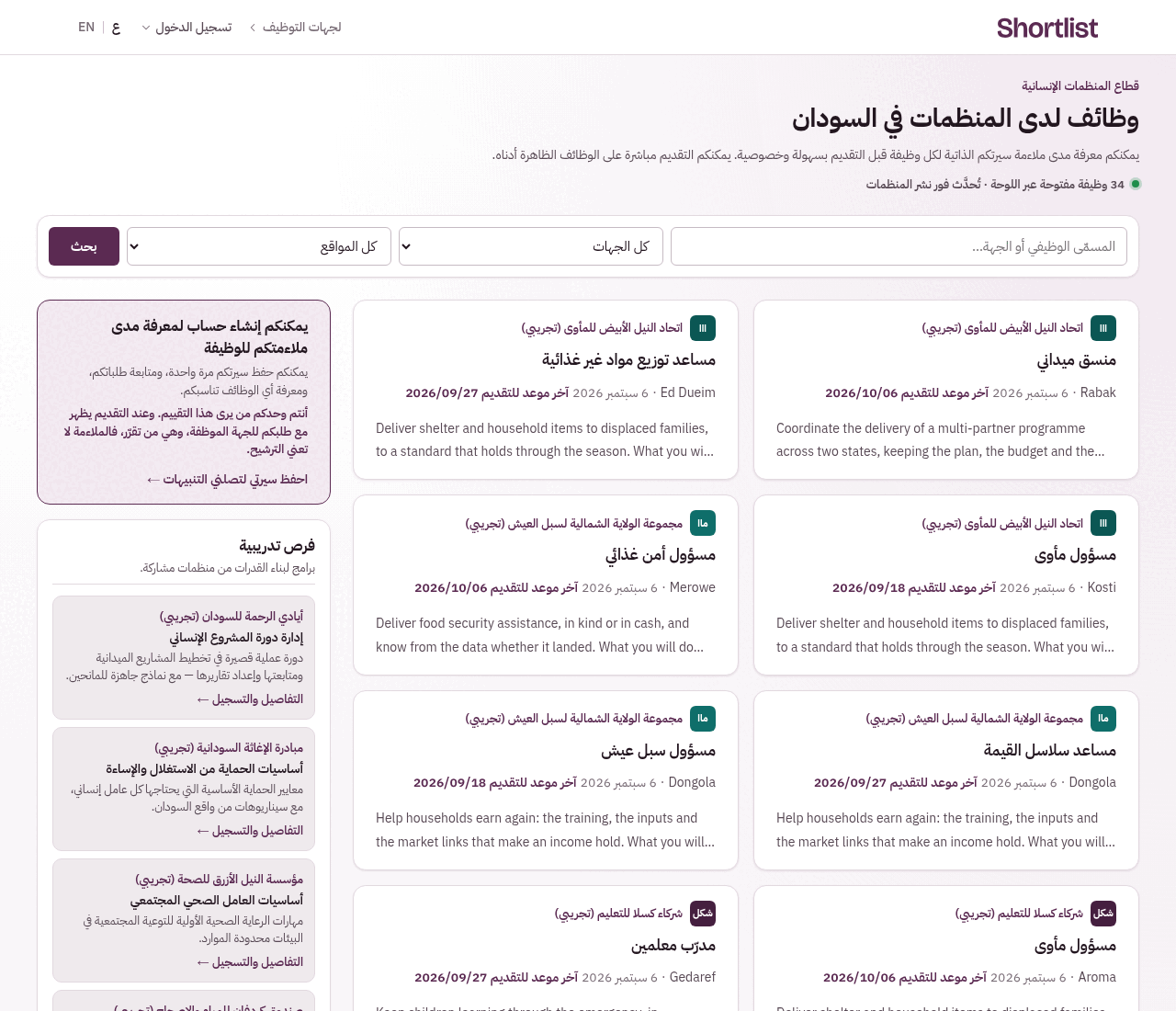Screen dimensions: 1176x1011
Task: Click the badge on the Kosti مسؤول مأوى card
Action: pos(1103,523)
